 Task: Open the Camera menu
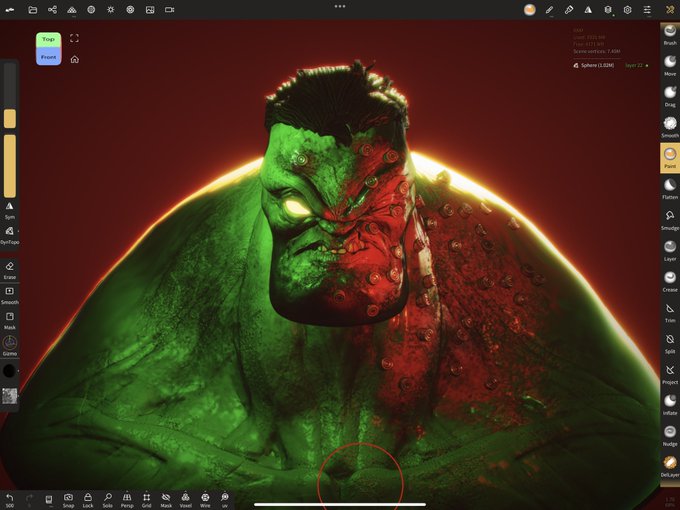click(170, 10)
